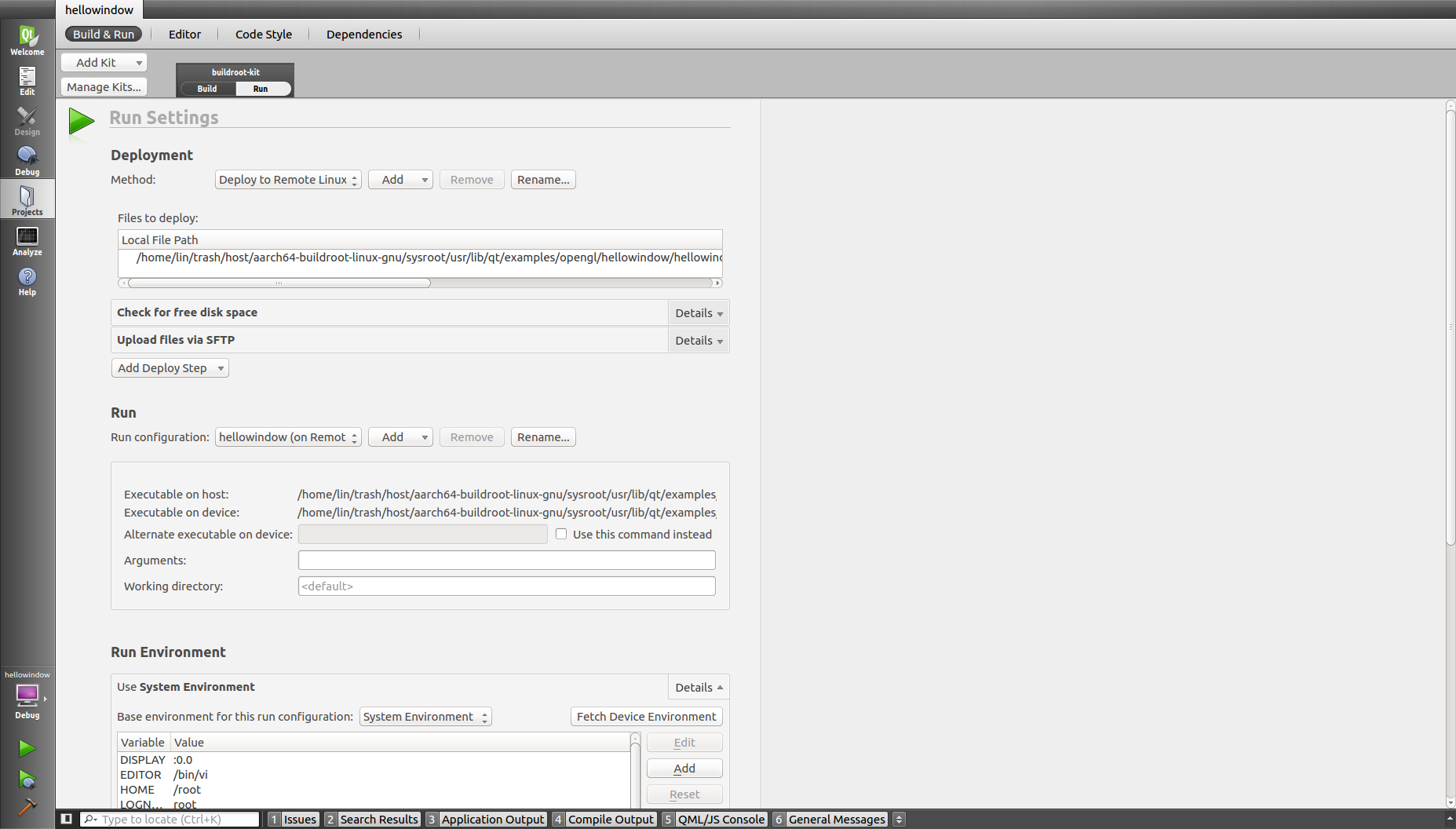The width and height of the screenshot is (1456, 829).
Task: Open the Design mode icon
Action: [x=27, y=120]
